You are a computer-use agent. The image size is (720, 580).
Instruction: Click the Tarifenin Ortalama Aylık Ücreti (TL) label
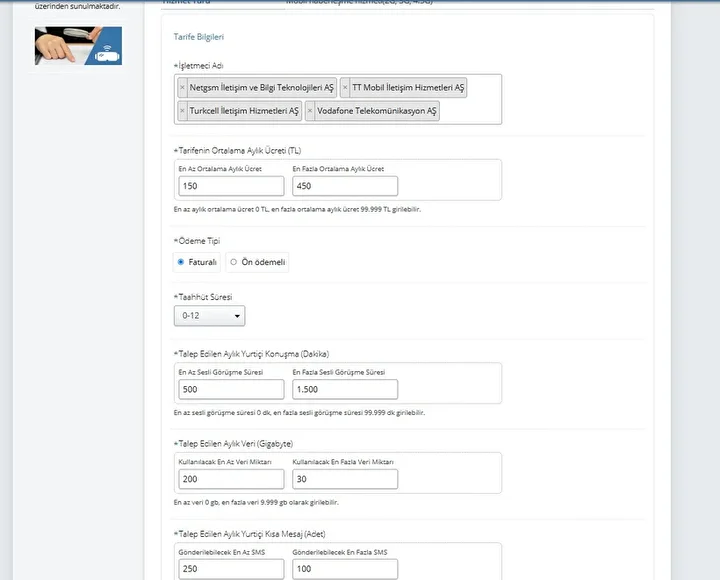237,151
